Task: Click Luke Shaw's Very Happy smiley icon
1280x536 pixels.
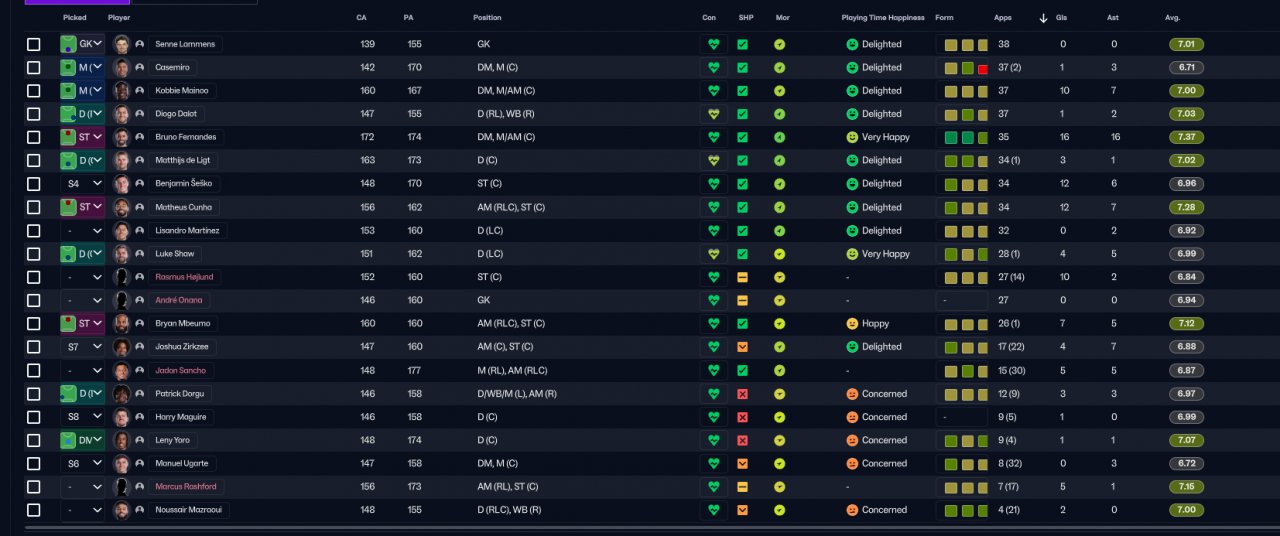Action: tap(852, 254)
